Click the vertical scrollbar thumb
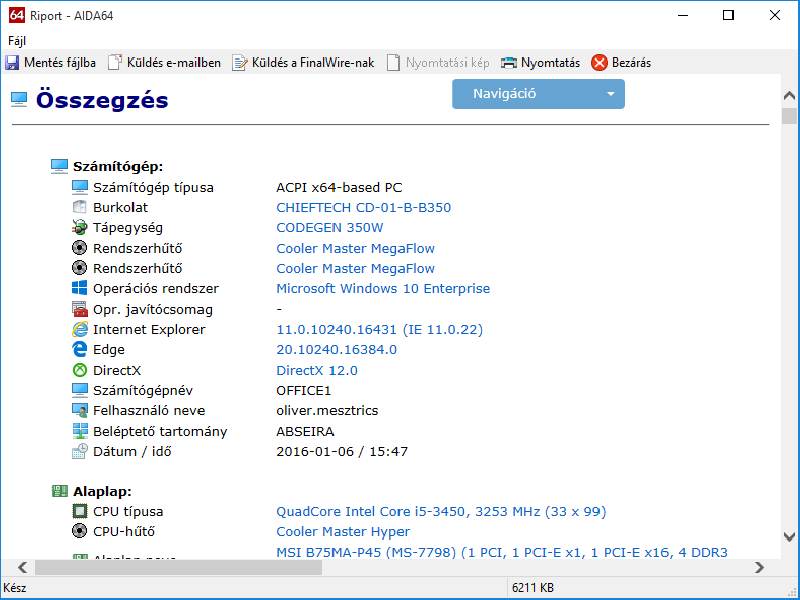Screen dimensions: 800x600 (x=789, y=116)
